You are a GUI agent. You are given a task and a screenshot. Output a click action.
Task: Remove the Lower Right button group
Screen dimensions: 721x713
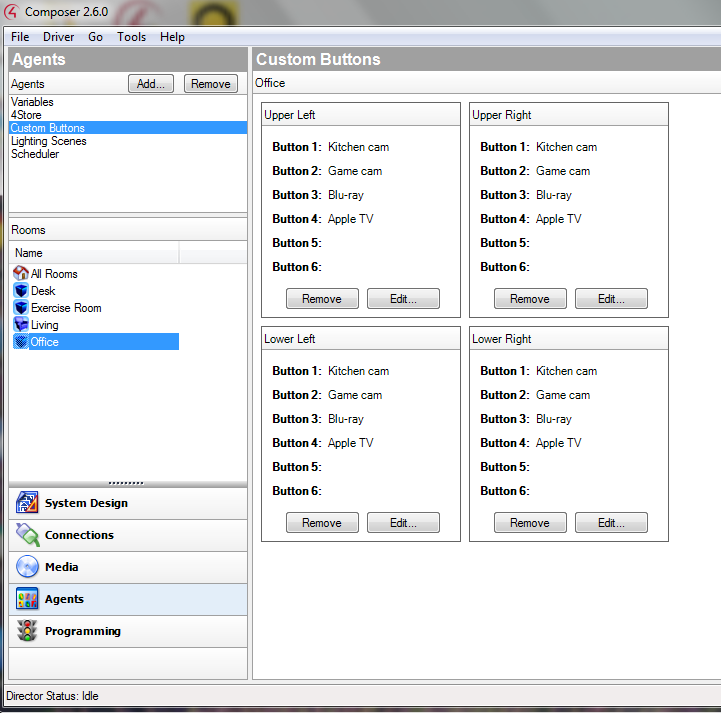pyautogui.click(x=530, y=523)
